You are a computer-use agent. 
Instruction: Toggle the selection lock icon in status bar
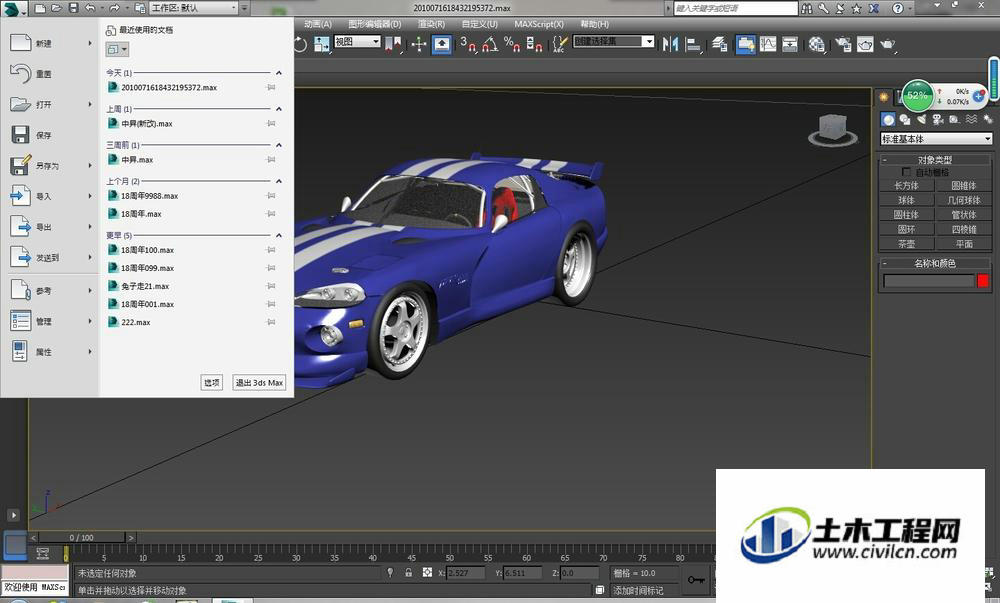tap(408, 572)
